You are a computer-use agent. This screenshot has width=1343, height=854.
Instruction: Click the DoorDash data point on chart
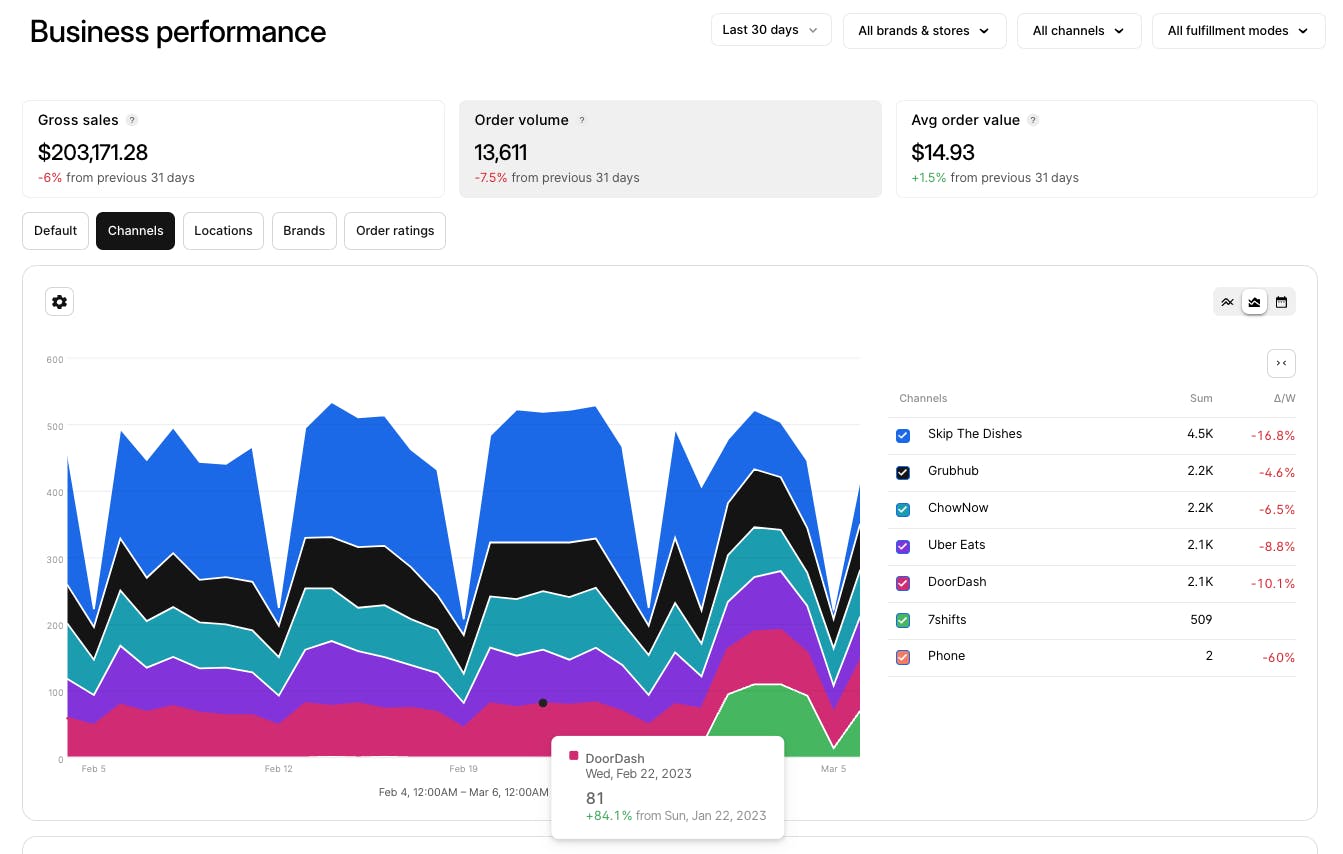coord(543,703)
